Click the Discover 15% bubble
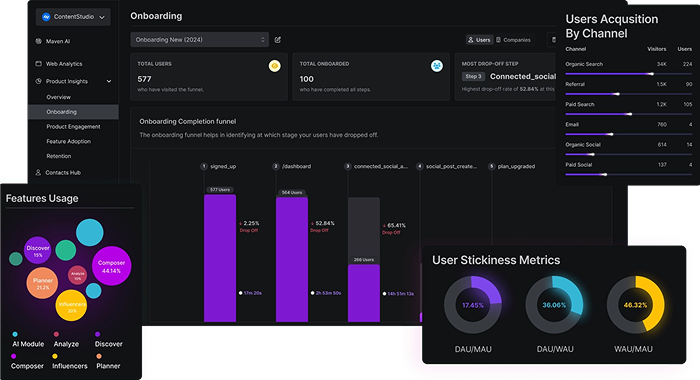Screen dimensions: 700x380 (38, 251)
